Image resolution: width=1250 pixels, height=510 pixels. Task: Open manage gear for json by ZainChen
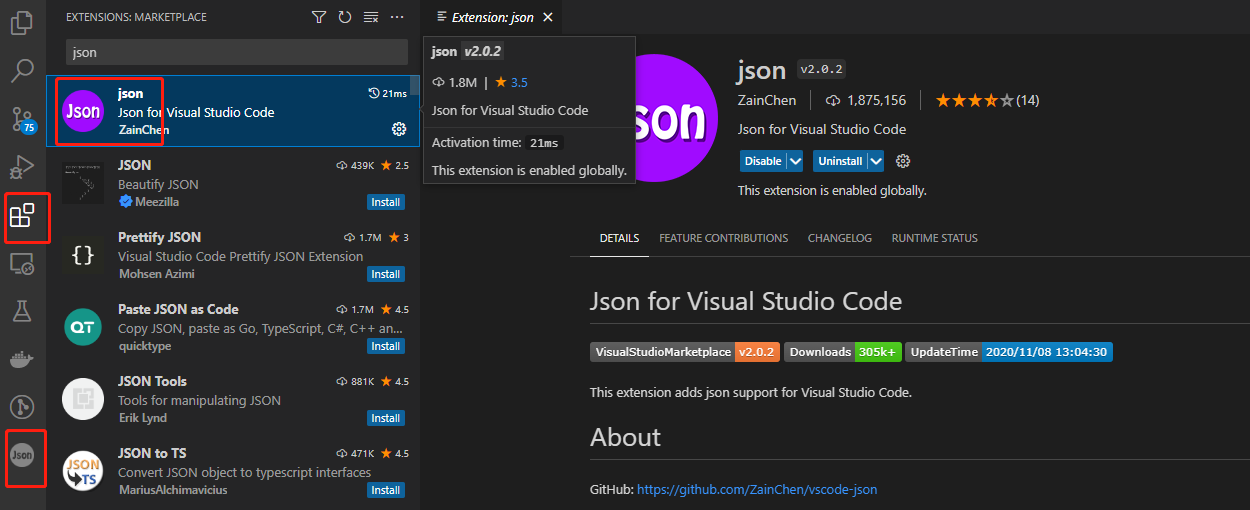(399, 129)
